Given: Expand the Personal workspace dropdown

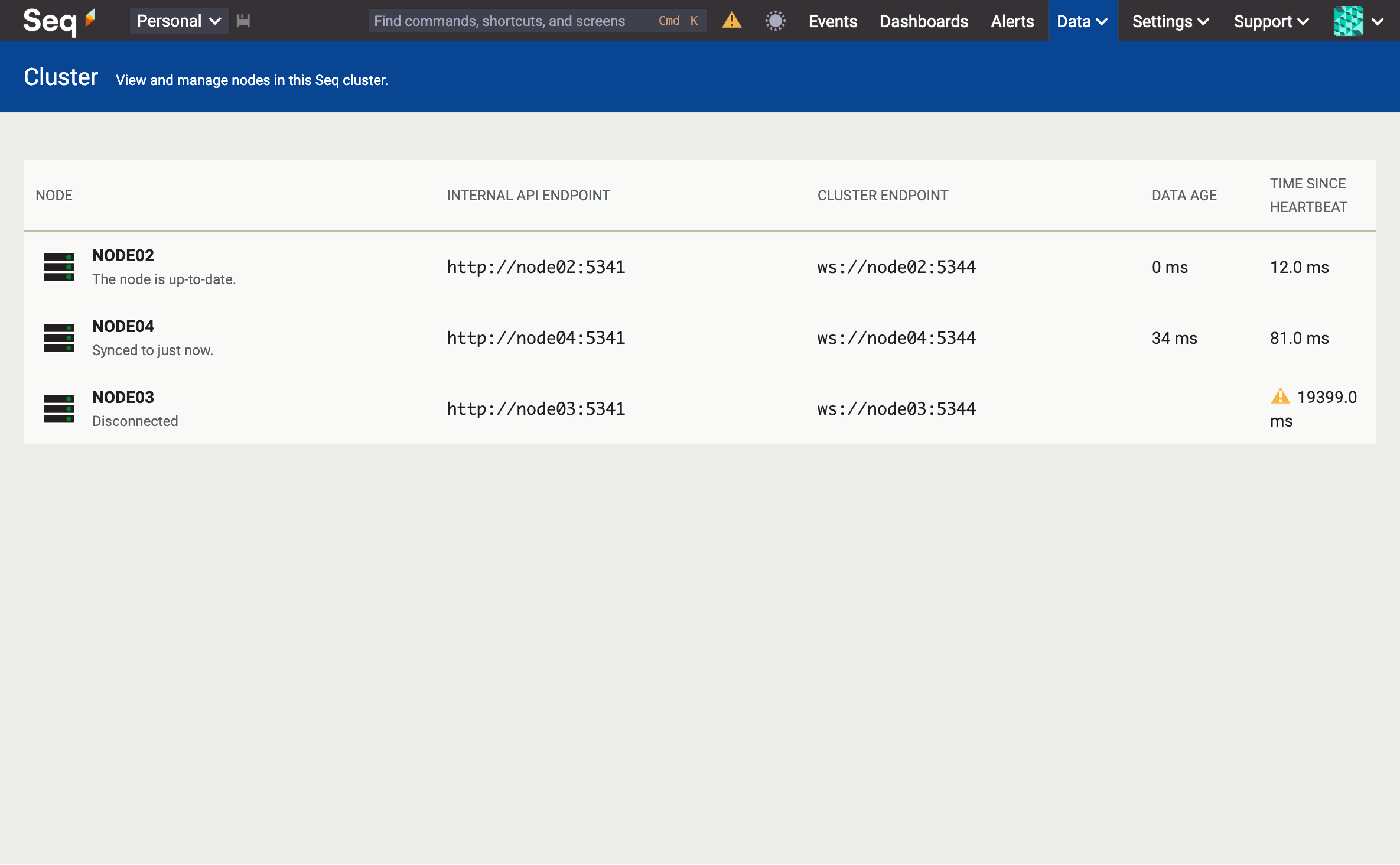Looking at the screenshot, I should (x=179, y=21).
